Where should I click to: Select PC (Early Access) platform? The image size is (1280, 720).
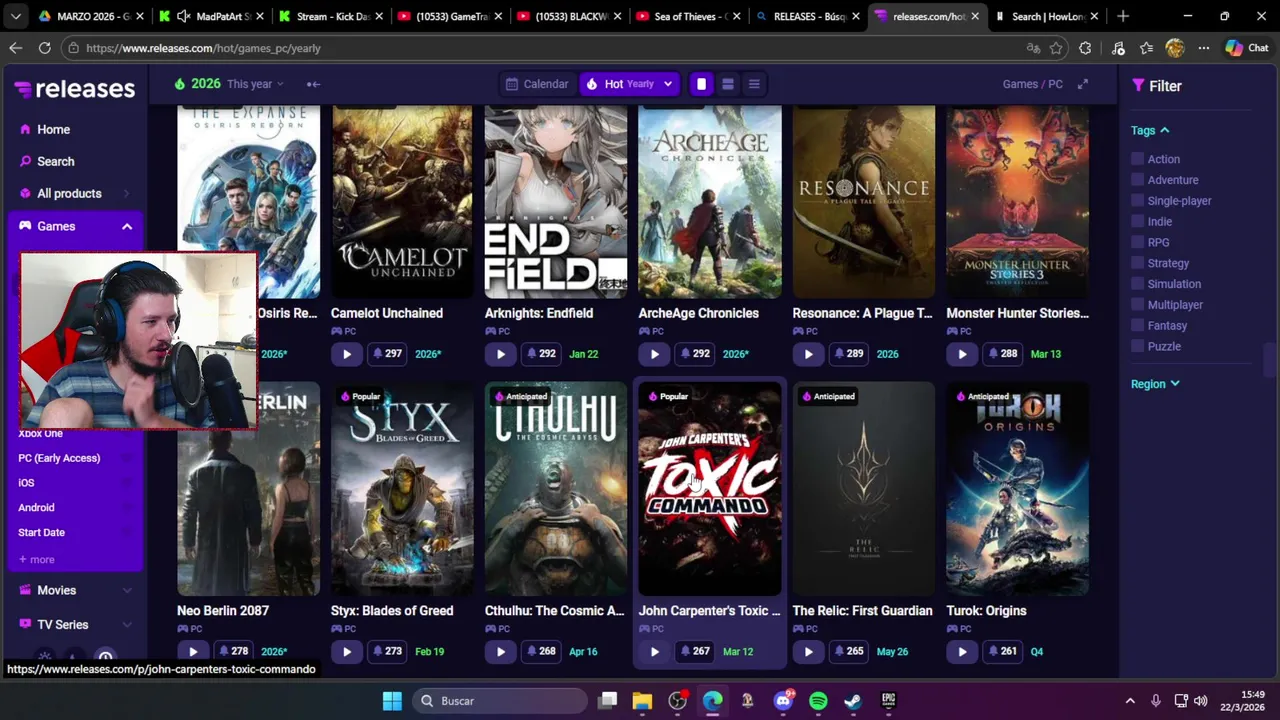coord(59,458)
